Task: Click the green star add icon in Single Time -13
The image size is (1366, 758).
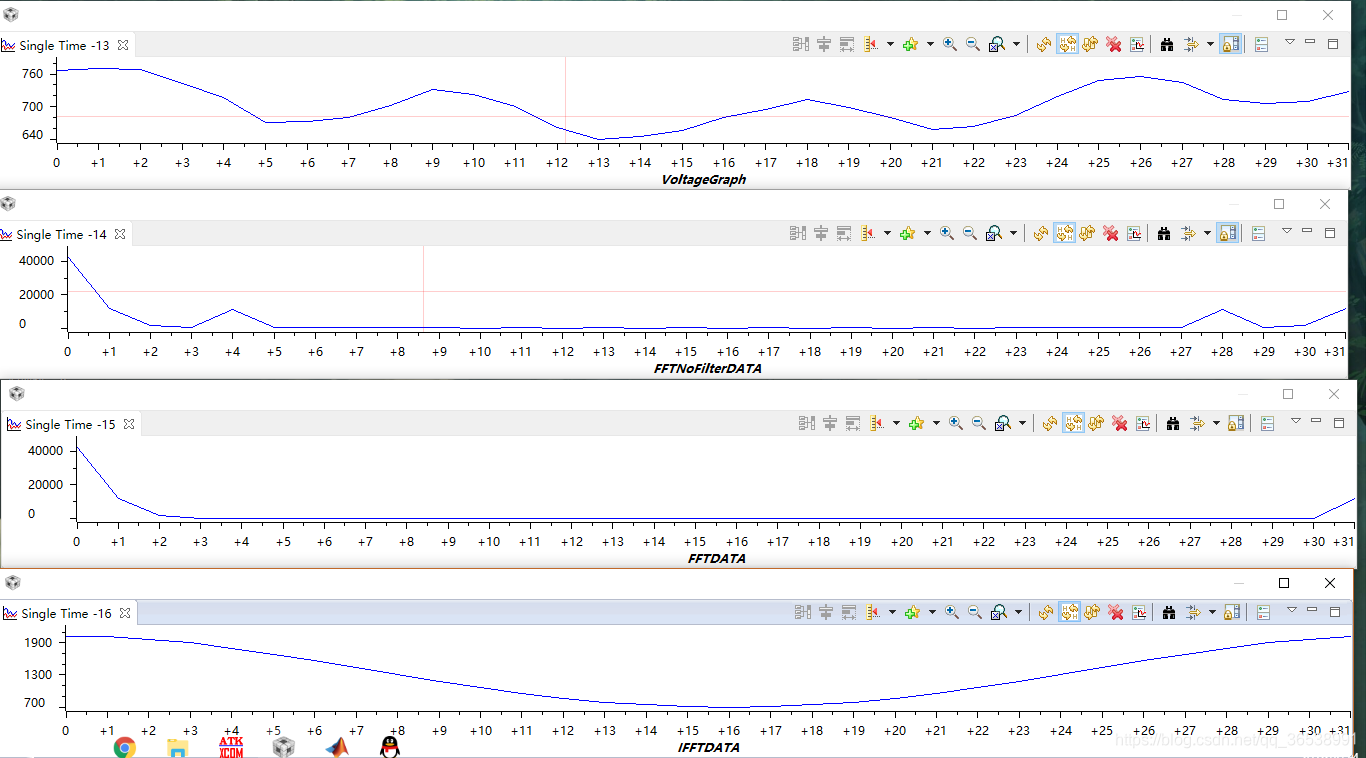Action: 910,45
